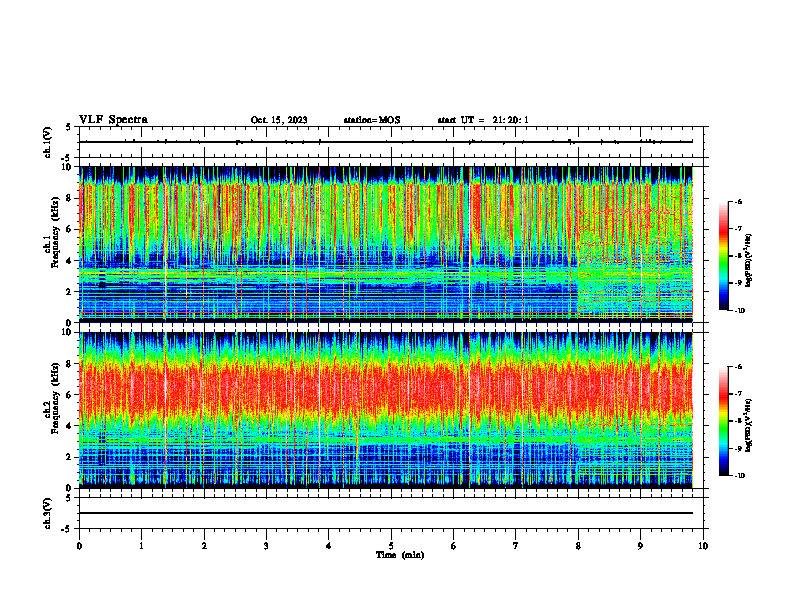Click the ch.2 colorbar log(PSD) unit label
792x612 pixels.
pos(750,425)
